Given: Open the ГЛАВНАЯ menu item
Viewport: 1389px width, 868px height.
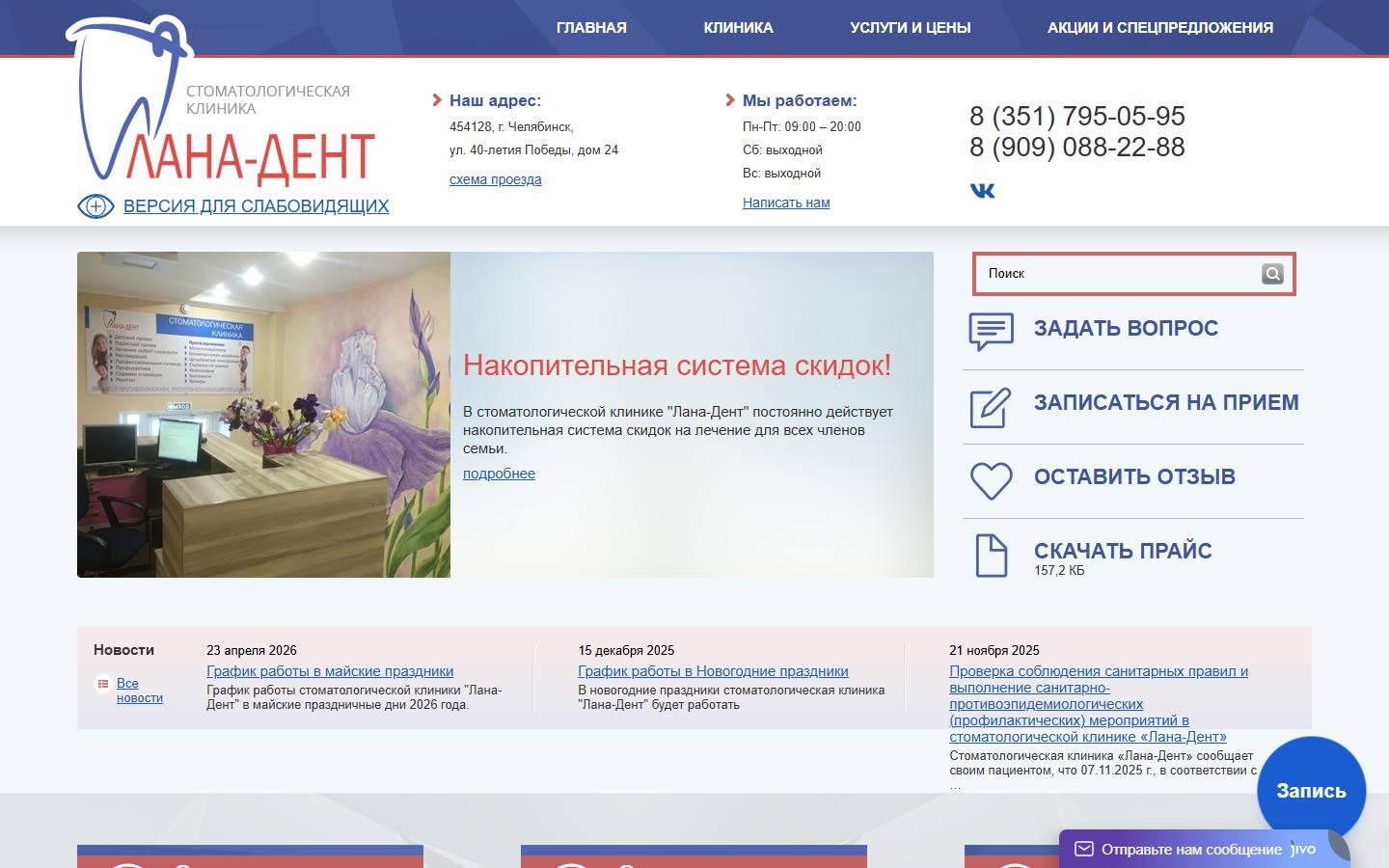Looking at the screenshot, I should coord(591,28).
